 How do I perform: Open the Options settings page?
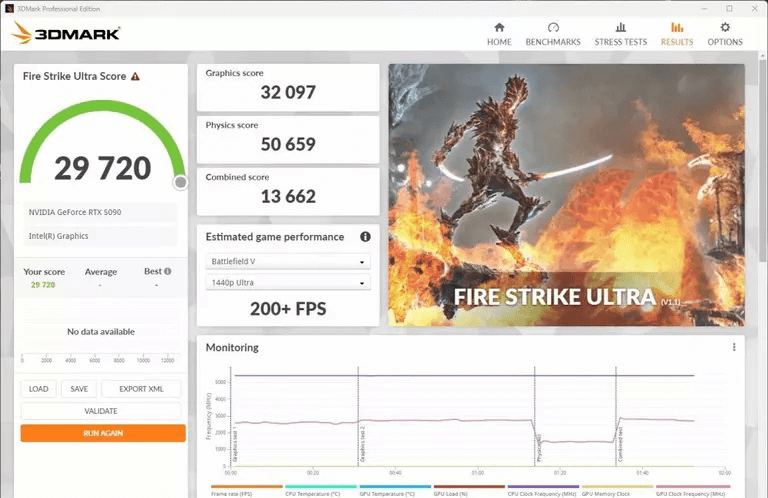pos(725,34)
